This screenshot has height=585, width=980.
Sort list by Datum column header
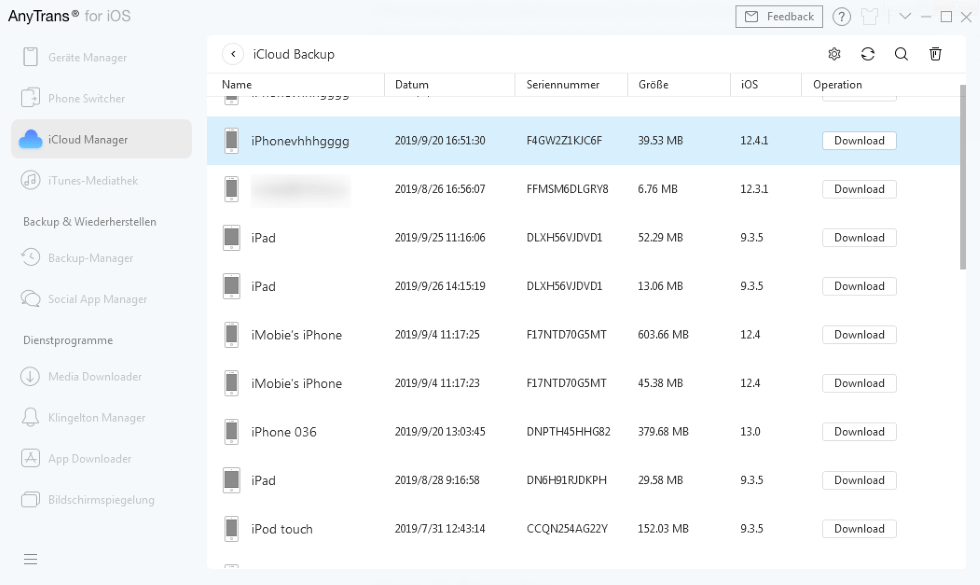(x=412, y=85)
